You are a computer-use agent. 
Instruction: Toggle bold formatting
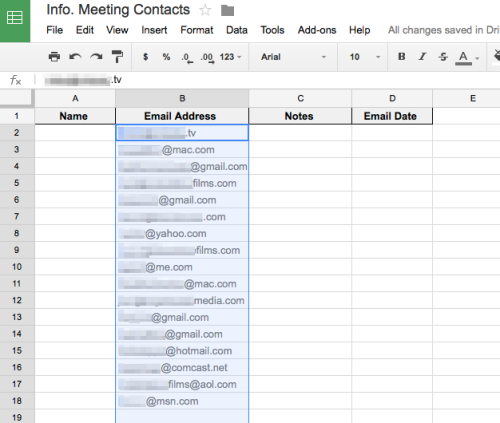pyautogui.click(x=402, y=57)
